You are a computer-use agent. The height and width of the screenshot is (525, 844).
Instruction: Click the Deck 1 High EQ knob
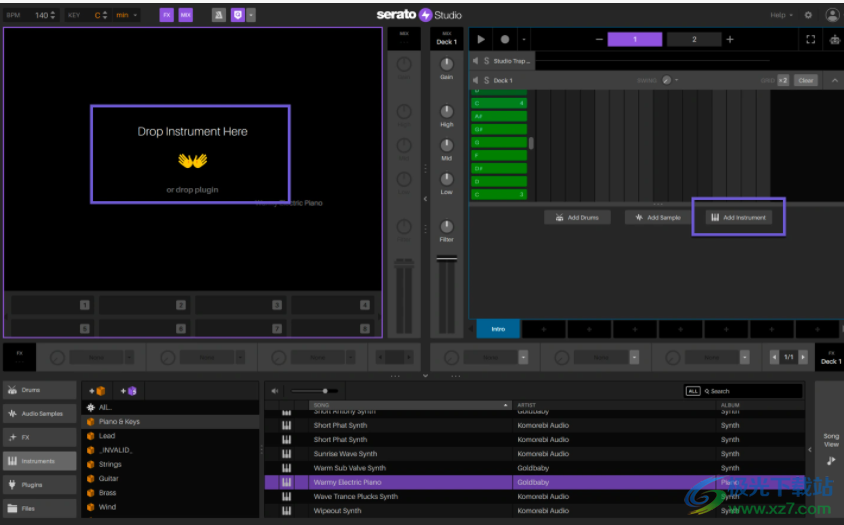(446, 111)
